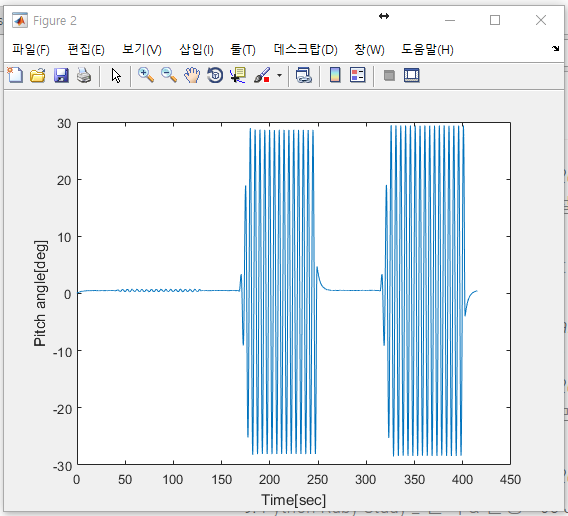Image resolution: width=568 pixels, height=516 pixels.
Task: Click the Link Plot toolbar icon
Action: [x=304, y=75]
